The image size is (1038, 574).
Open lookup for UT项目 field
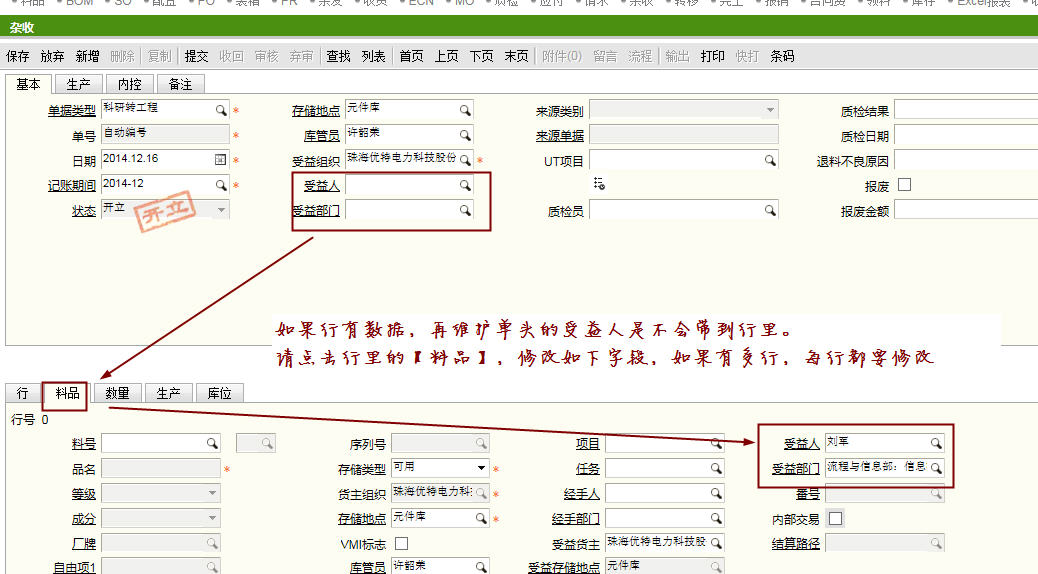[770, 160]
